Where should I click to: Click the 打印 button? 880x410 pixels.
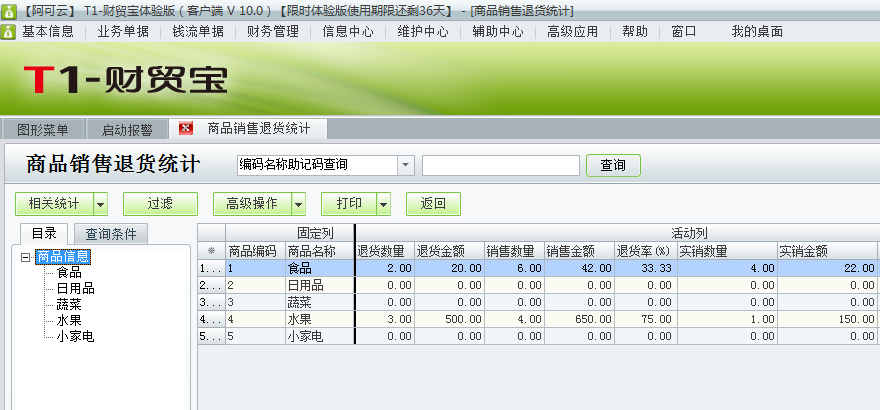349,204
